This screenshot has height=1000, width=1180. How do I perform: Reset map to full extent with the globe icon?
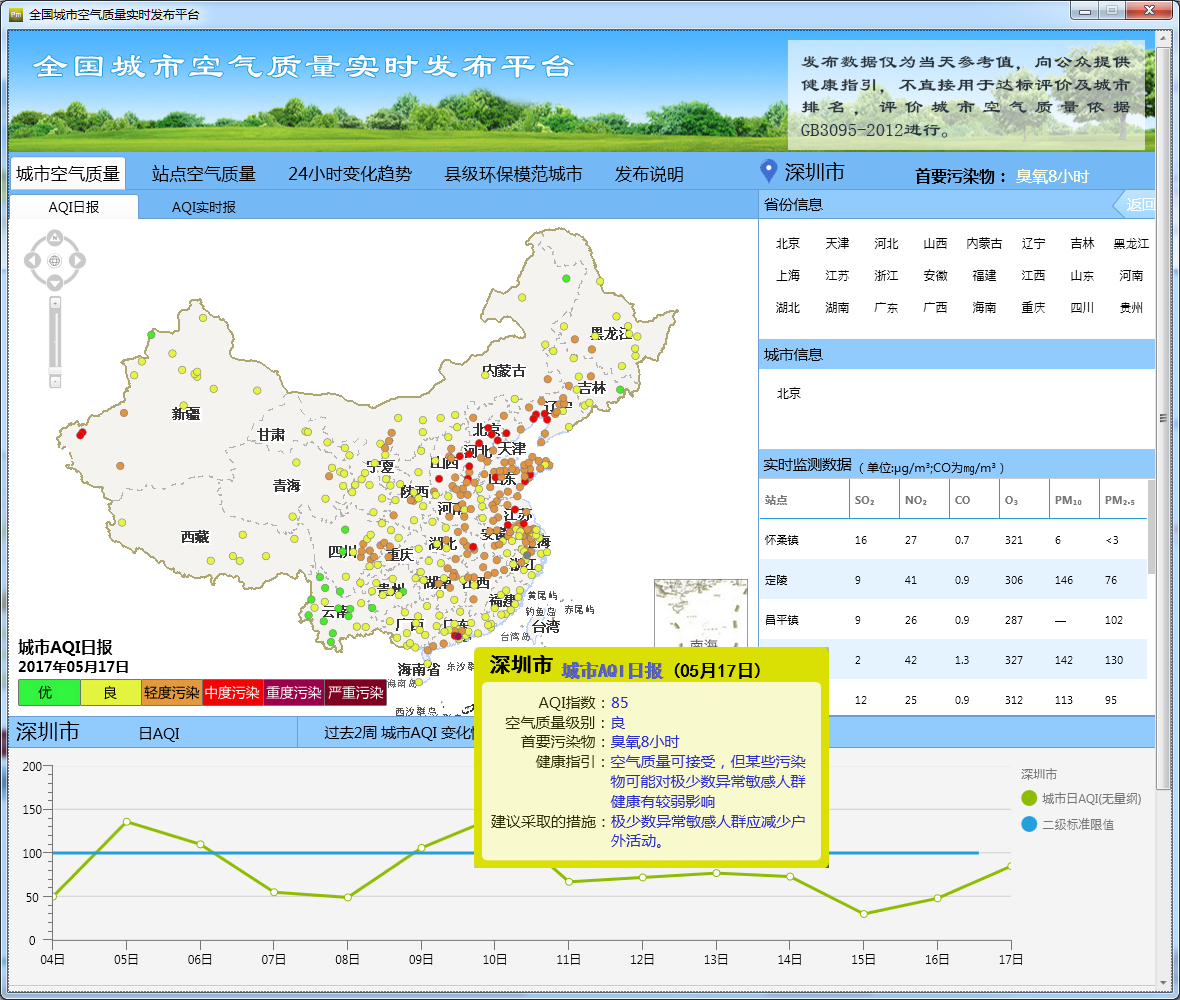[x=55, y=260]
